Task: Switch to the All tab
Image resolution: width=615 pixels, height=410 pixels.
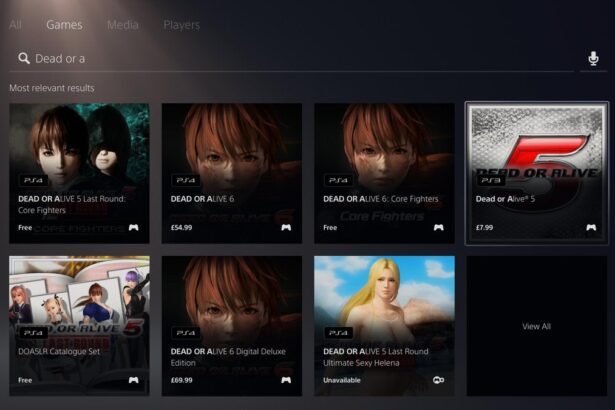Action: tap(15, 25)
